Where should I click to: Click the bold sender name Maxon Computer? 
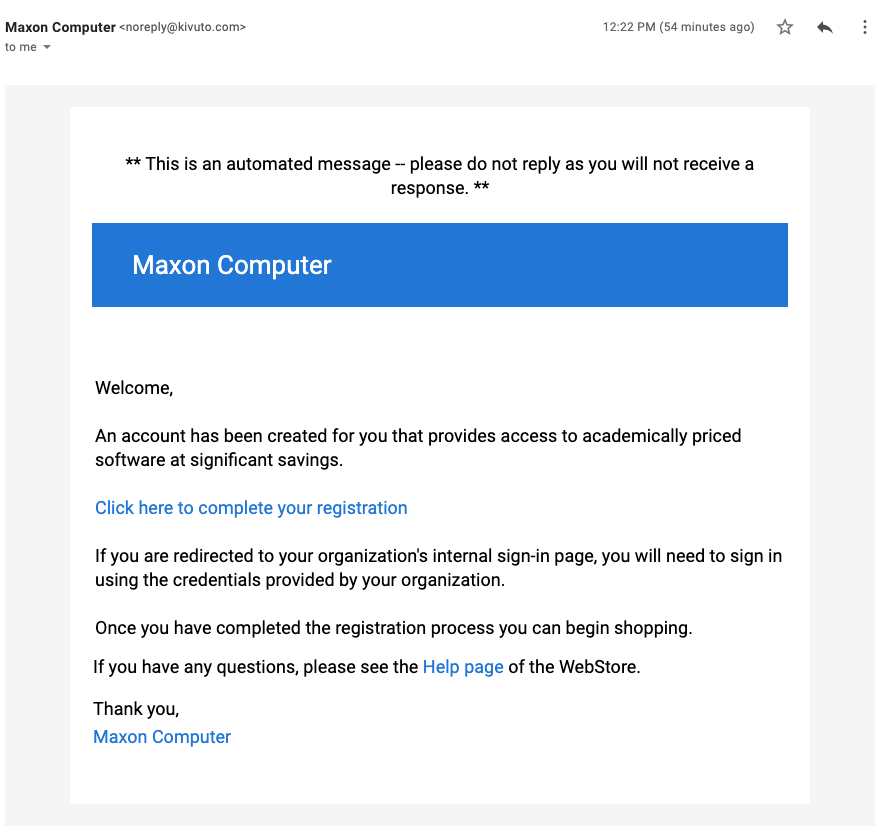tap(60, 27)
